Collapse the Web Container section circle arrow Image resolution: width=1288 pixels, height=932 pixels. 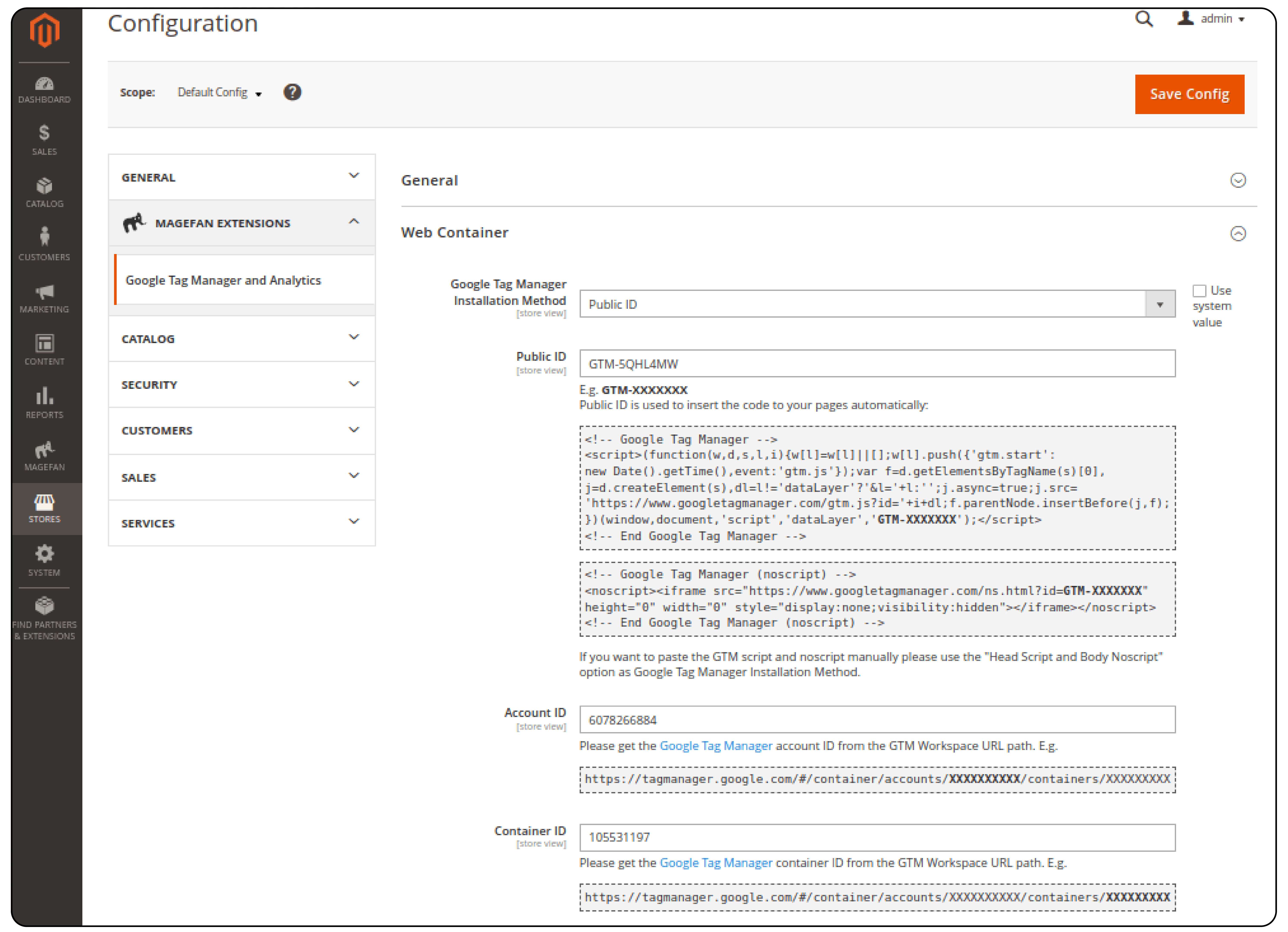coord(1238,233)
